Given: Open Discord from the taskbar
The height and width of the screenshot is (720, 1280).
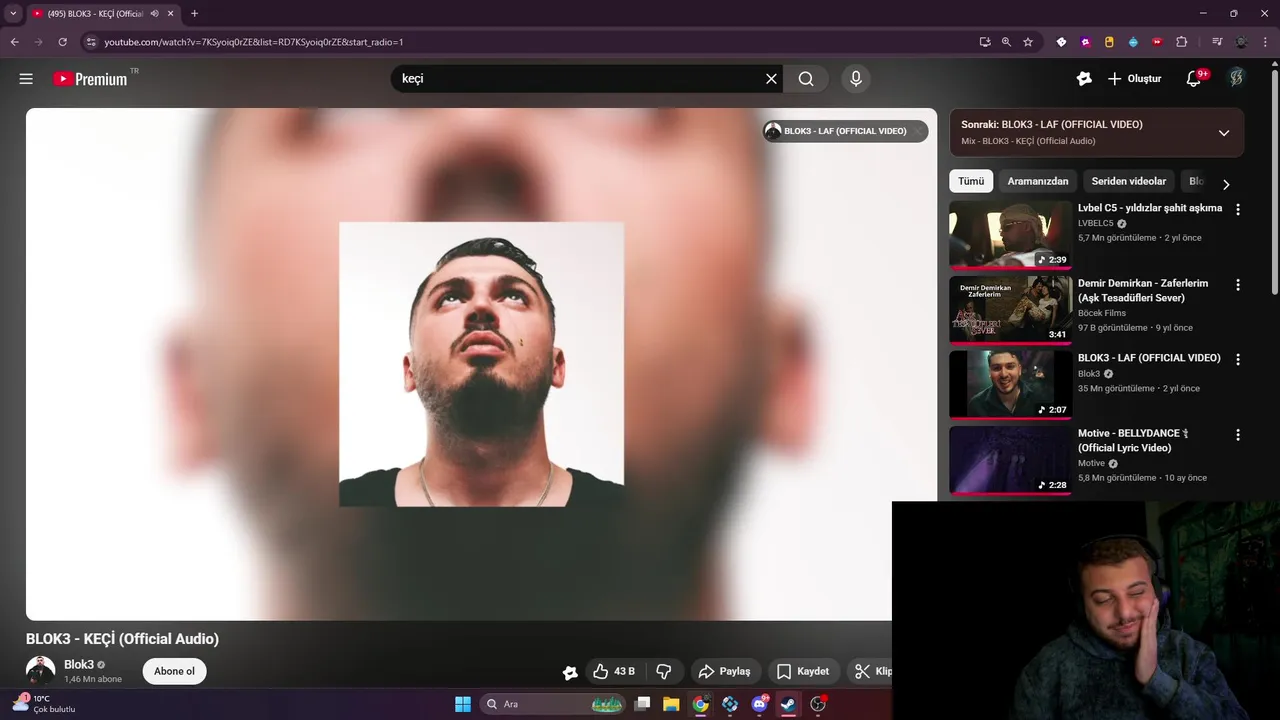Looking at the screenshot, I should [x=759, y=704].
